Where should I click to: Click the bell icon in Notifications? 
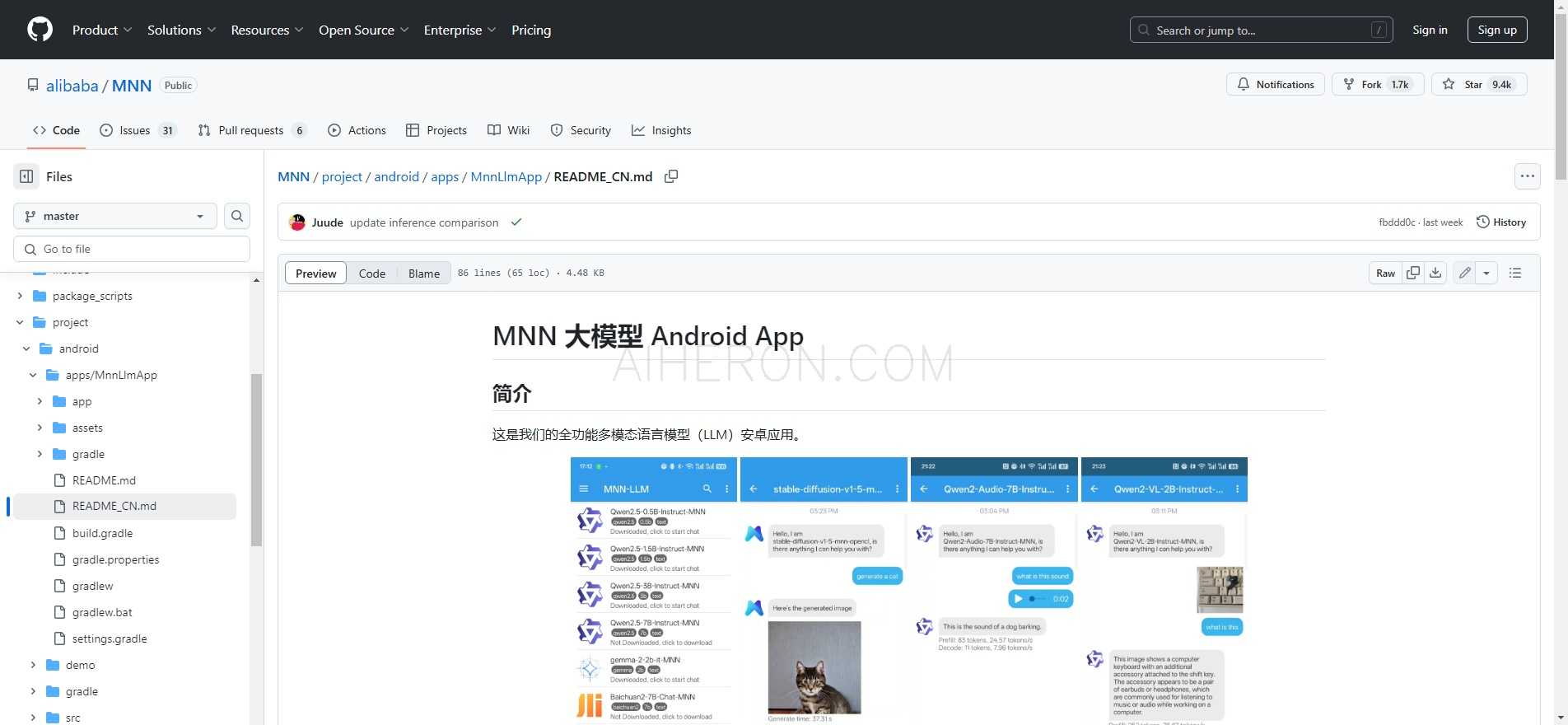[1244, 84]
